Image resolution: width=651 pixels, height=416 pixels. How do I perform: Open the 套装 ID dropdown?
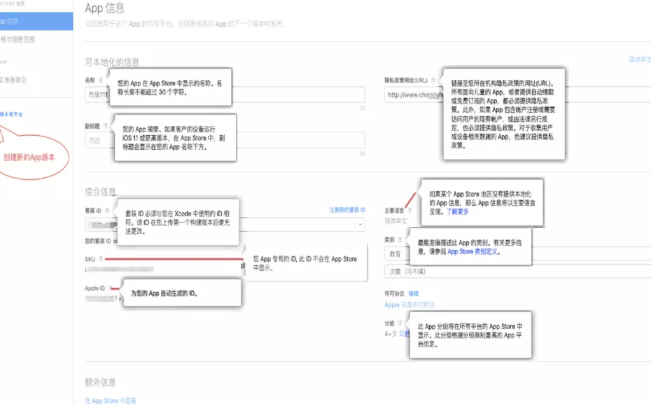pos(225,225)
